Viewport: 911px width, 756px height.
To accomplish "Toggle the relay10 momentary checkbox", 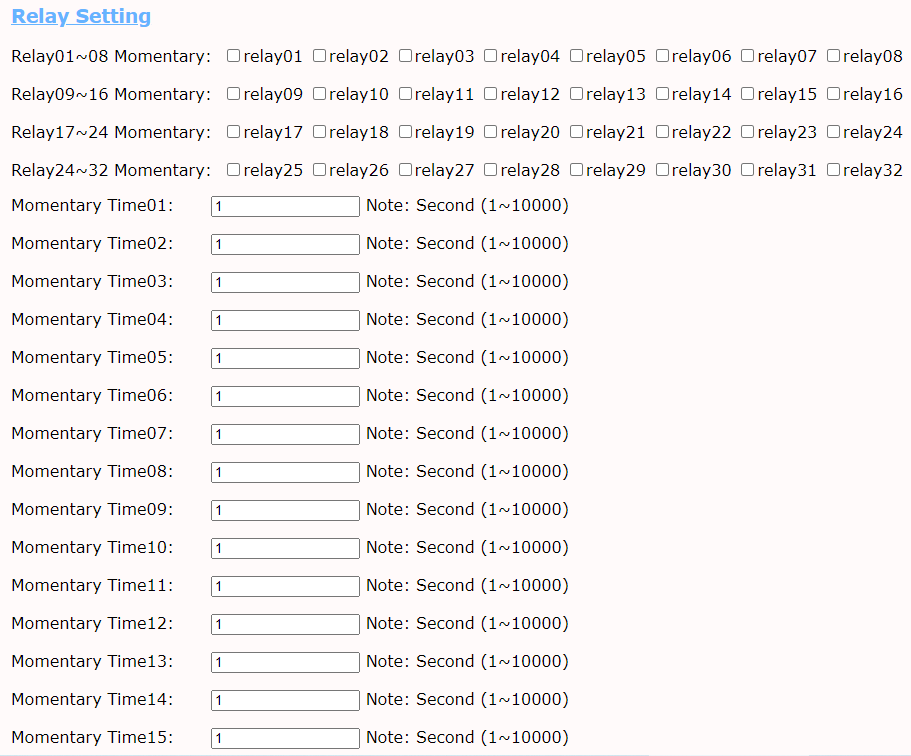I will click(320, 94).
